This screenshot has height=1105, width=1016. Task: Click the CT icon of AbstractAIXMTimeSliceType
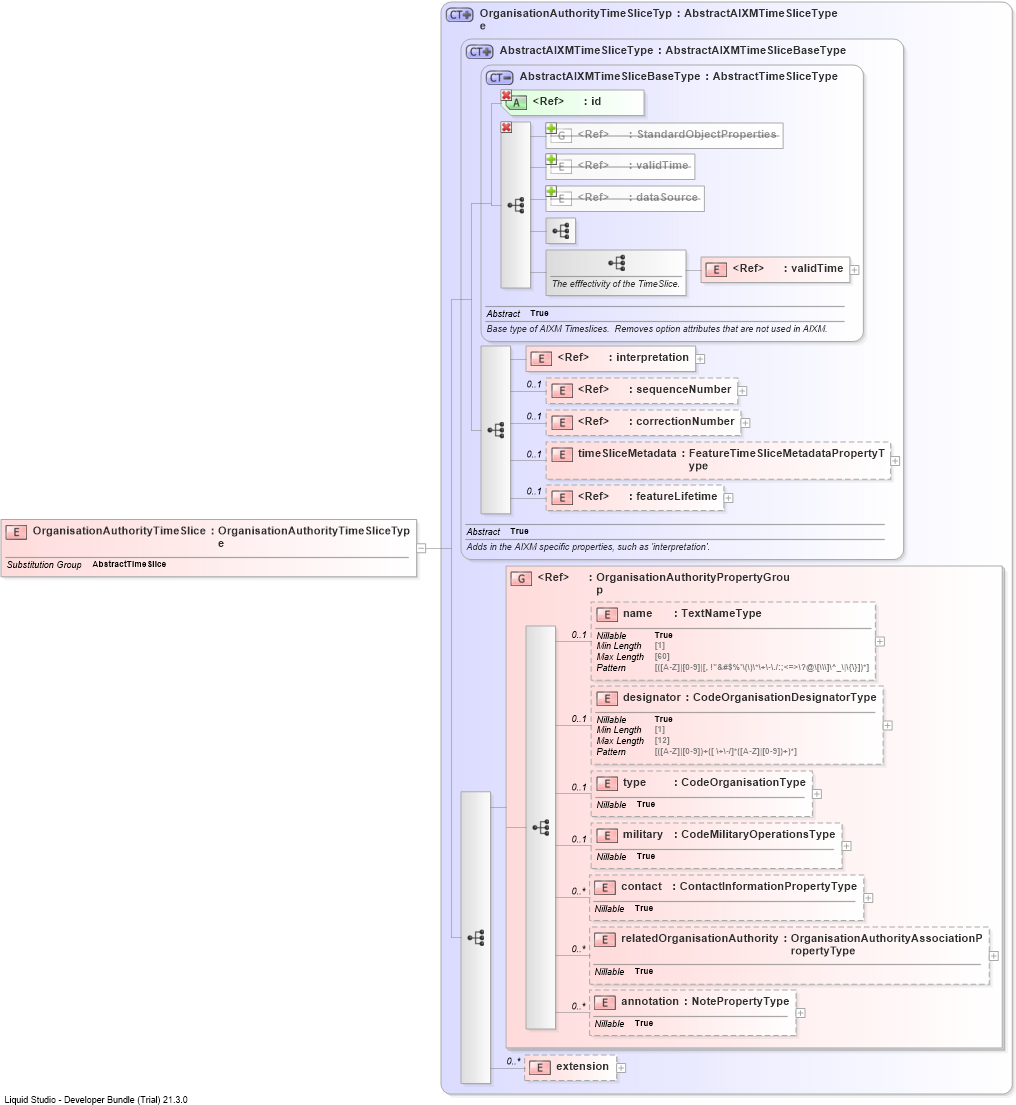click(480, 51)
